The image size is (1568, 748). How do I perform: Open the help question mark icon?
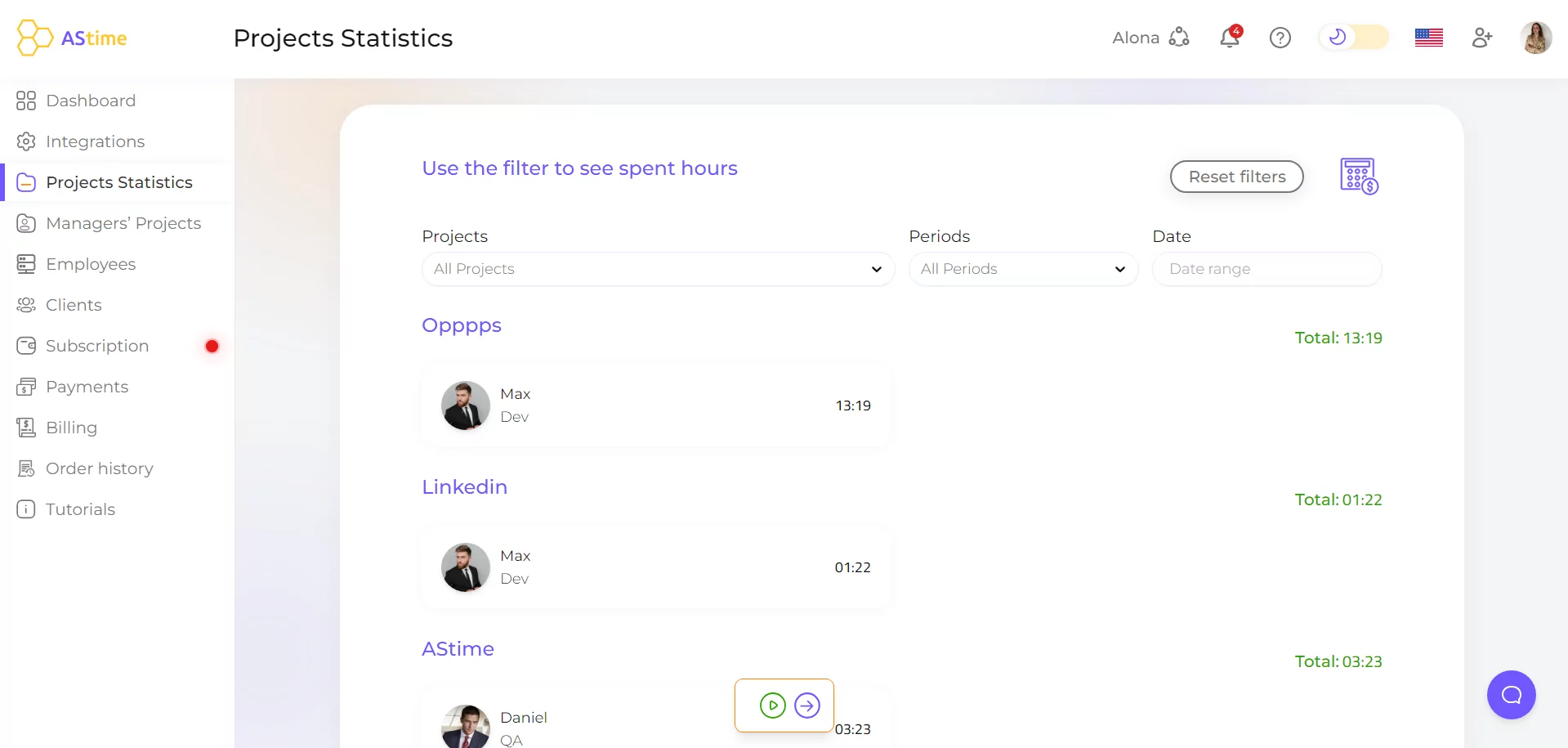tap(1280, 38)
